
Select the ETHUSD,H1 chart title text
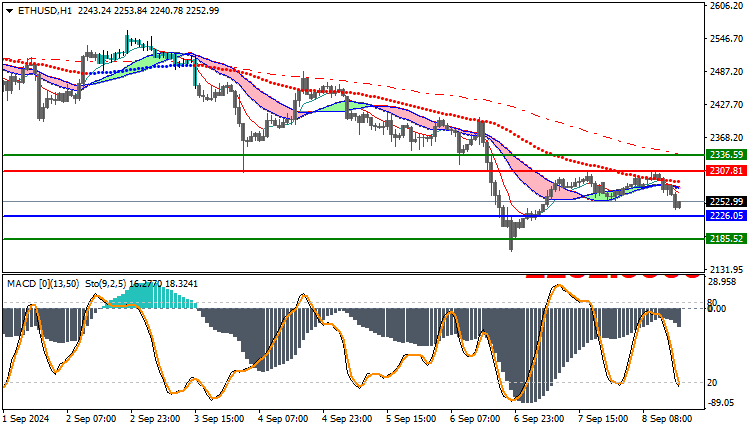(45, 11)
